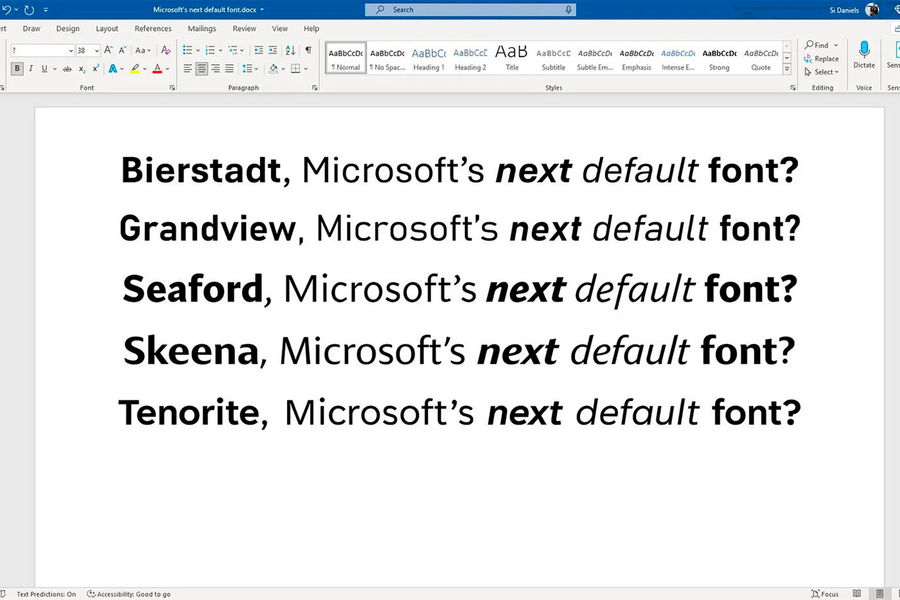
Task: Click Decrease Font Size icon
Action: pos(122,50)
